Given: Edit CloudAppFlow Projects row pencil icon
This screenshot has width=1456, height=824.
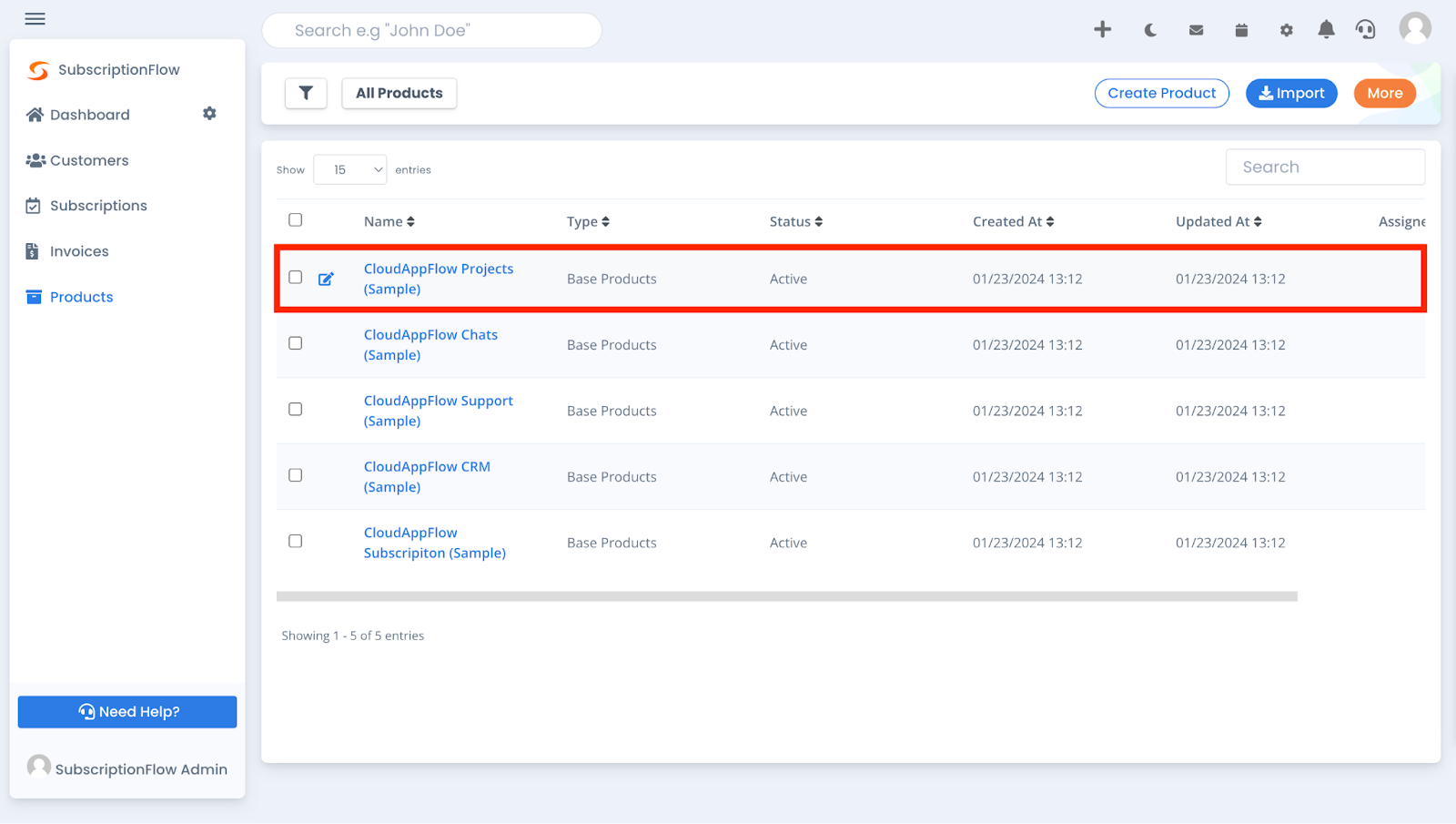Looking at the screenshot, I should 326,279.
